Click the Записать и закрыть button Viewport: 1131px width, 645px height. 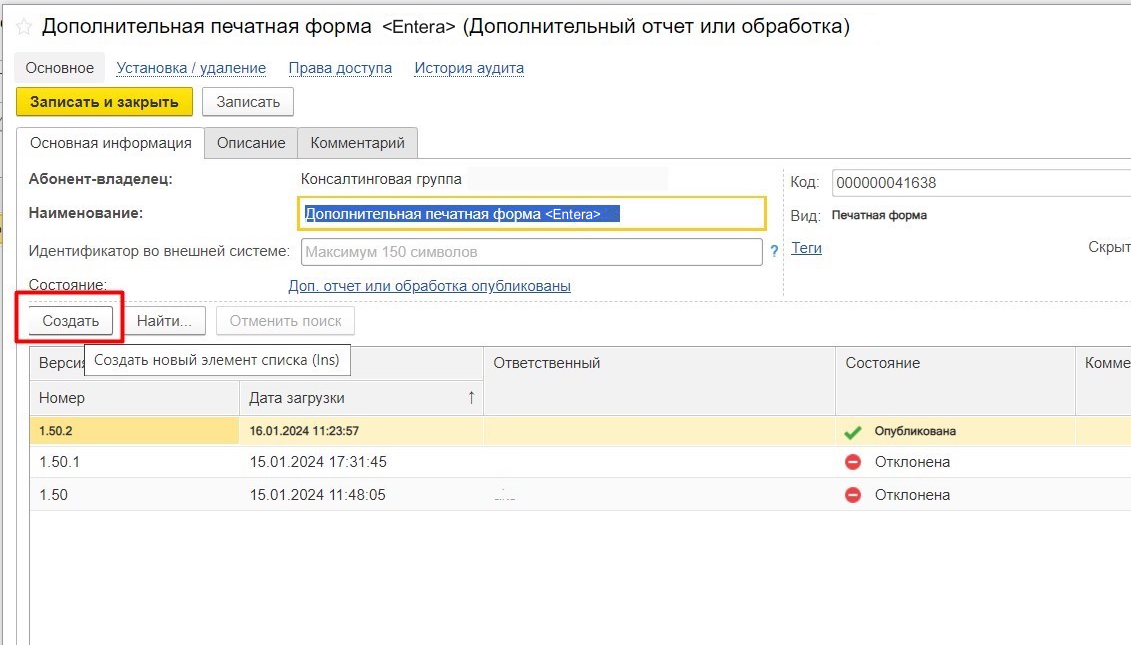pyautogui.click(x=105, y=102)
